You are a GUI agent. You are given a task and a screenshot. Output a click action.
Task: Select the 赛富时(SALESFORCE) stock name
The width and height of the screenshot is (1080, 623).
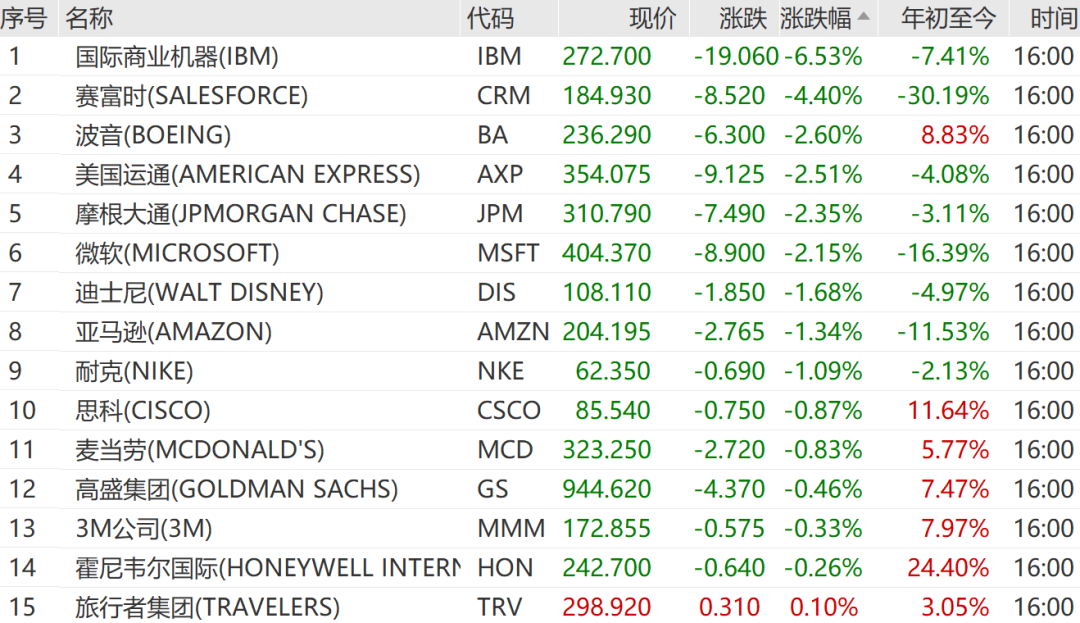[191, 96]
